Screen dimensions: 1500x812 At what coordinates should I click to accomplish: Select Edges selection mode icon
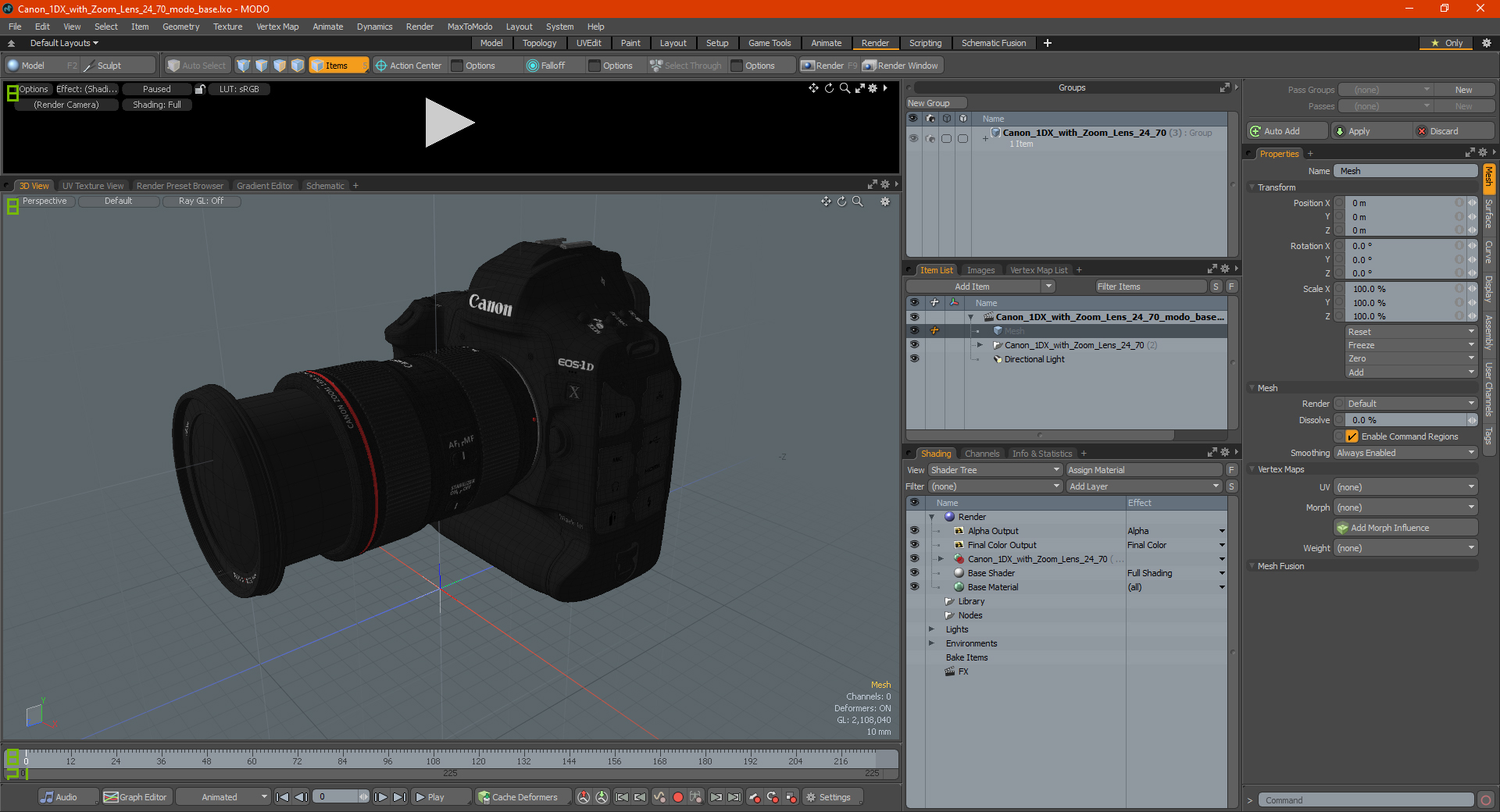tap(262, 66)
